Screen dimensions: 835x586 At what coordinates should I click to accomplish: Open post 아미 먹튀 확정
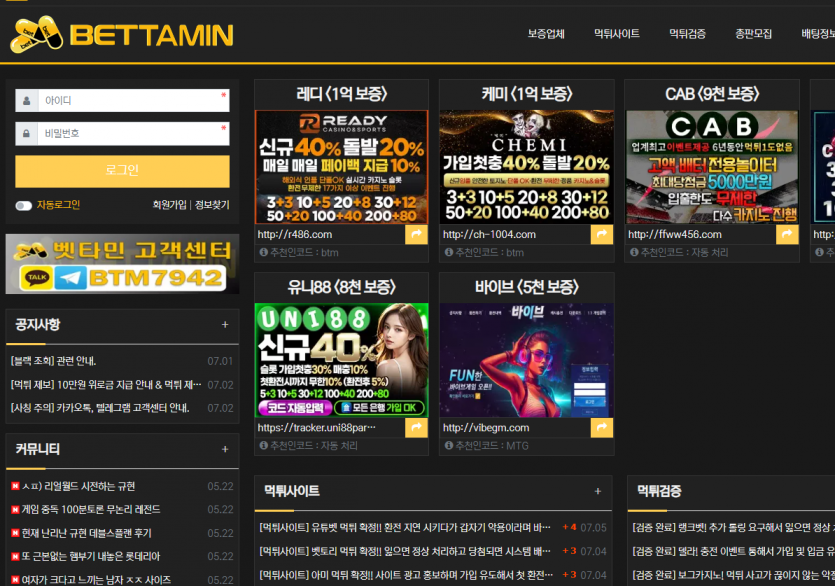[x=406, y=575]
